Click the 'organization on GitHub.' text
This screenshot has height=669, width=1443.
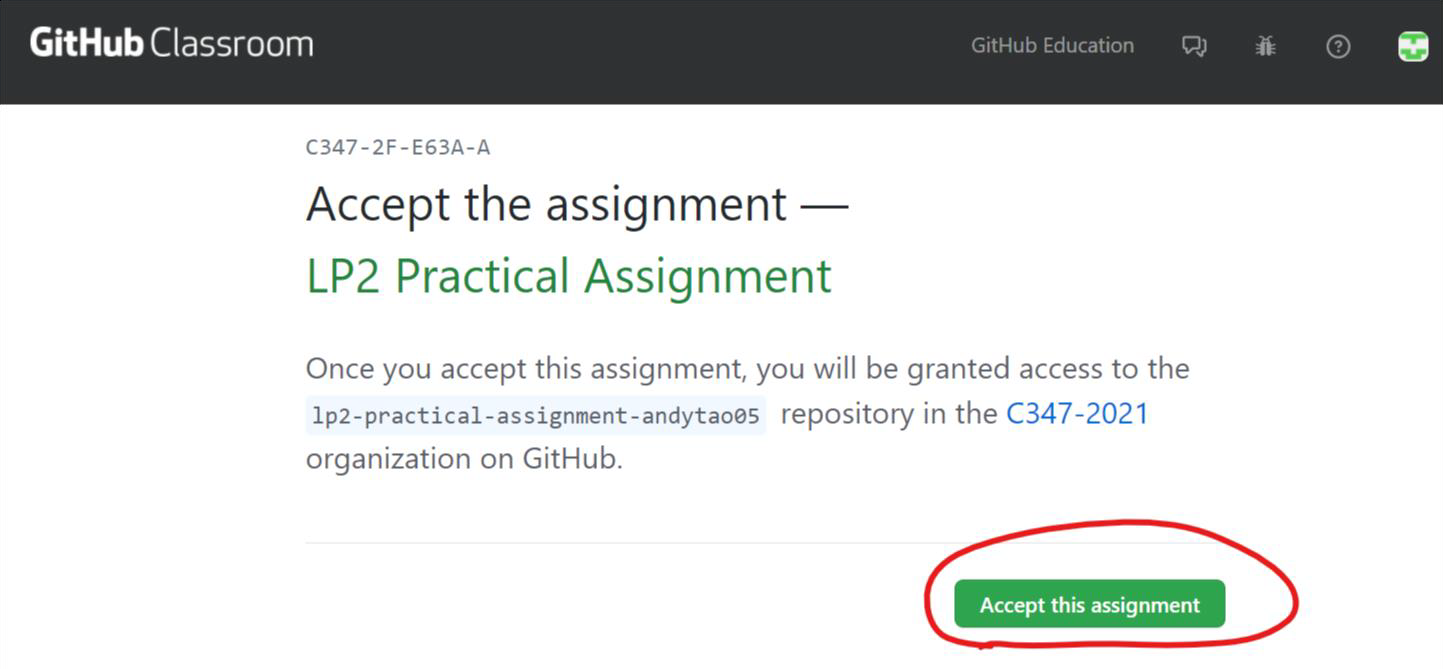464,459
